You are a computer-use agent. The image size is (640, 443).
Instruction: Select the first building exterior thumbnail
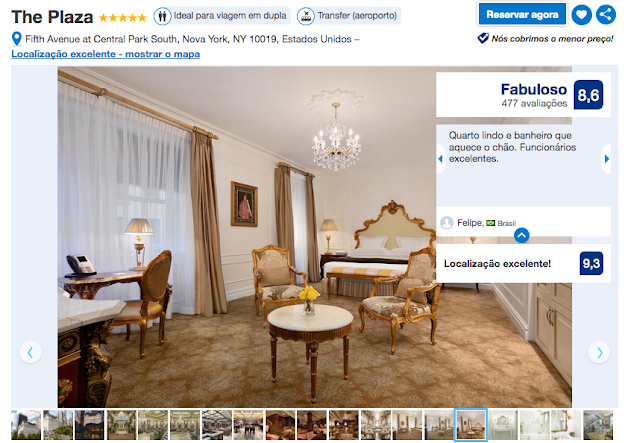[x=26, y=425]
